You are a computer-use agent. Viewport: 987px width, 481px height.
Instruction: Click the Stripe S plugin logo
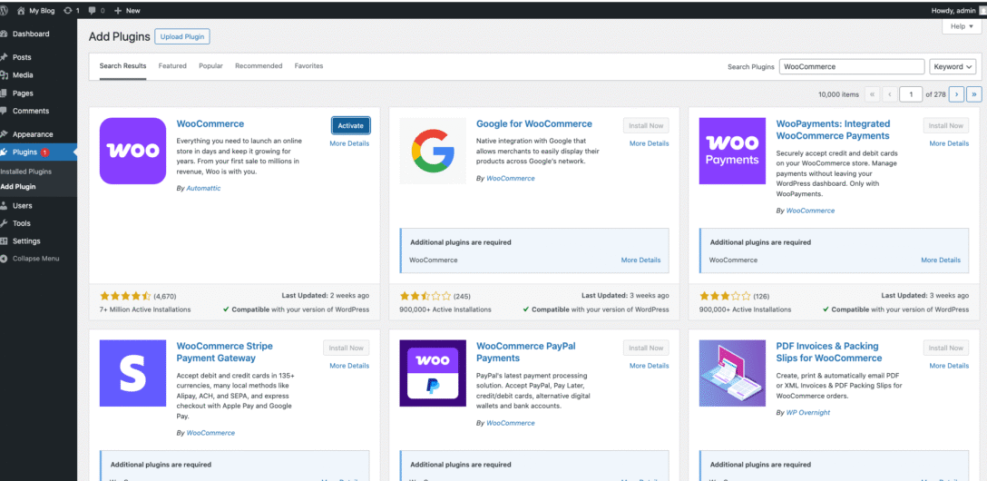point(133,373)
